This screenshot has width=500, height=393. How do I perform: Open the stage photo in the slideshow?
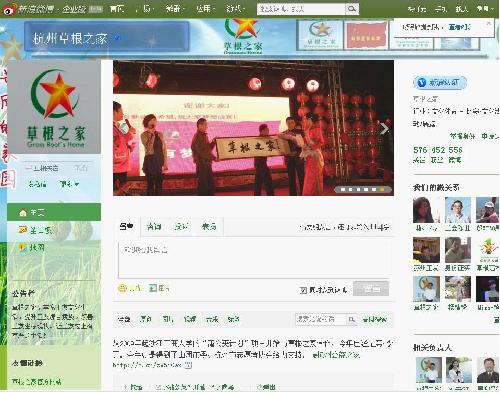253,128
